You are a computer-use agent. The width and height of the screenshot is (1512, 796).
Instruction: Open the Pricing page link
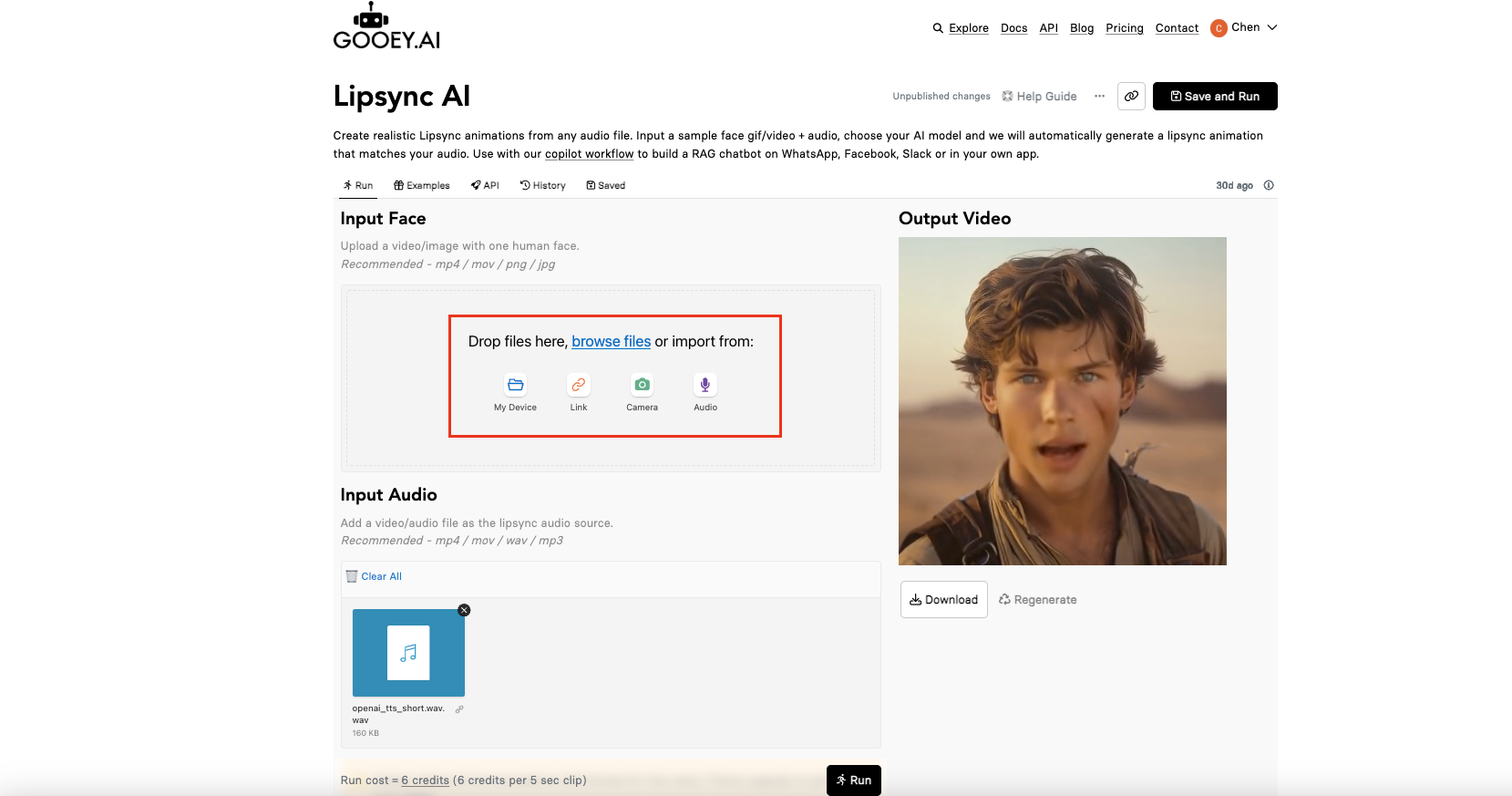(1124, 28)
